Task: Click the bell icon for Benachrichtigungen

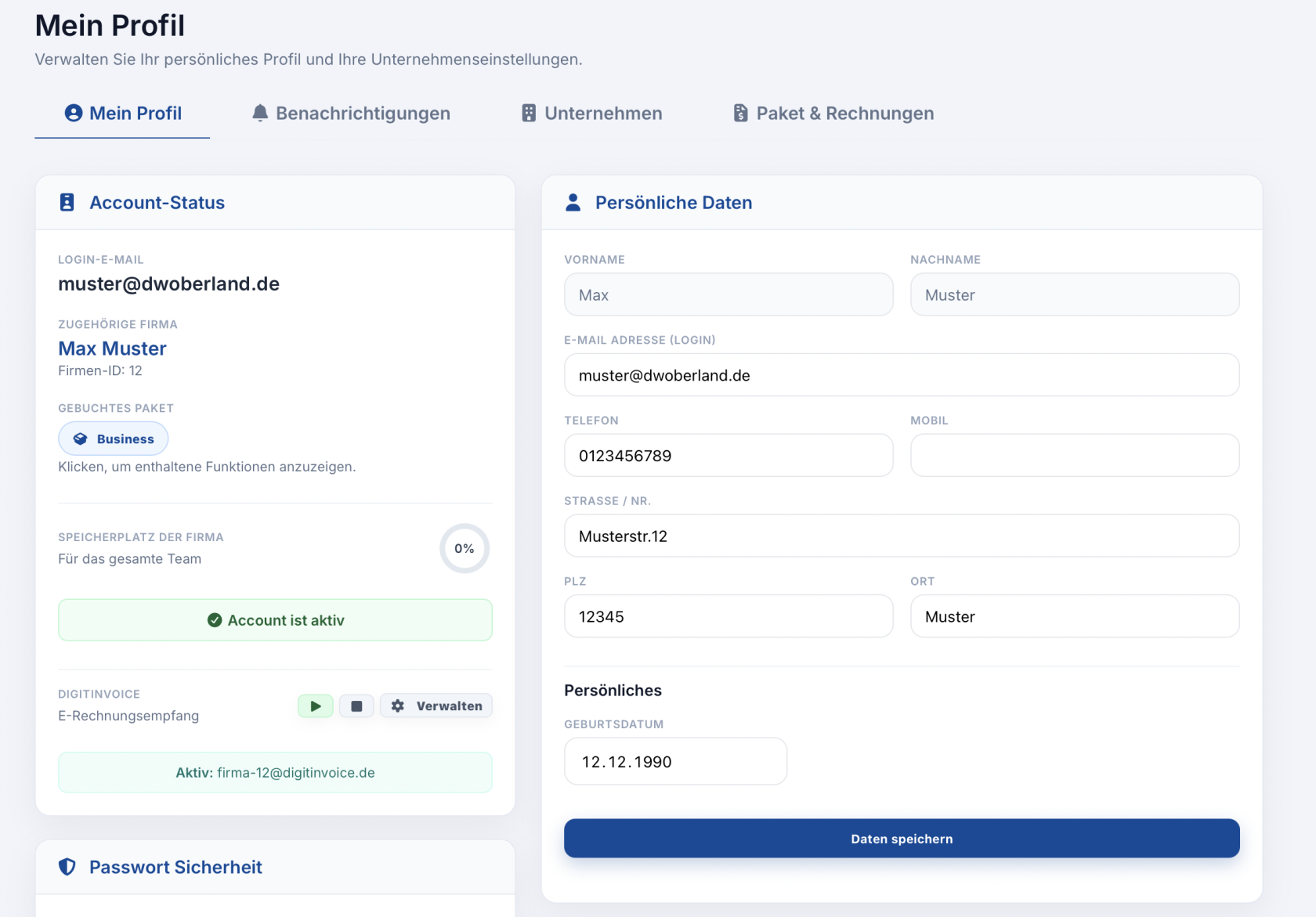Action: [x=260, y=113]
